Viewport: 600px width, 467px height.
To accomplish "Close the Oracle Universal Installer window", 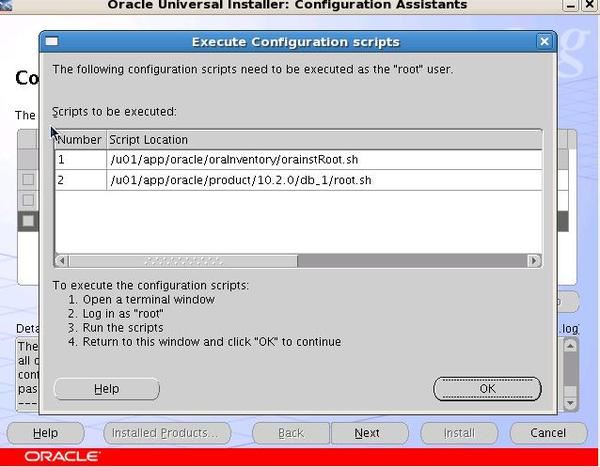I will click(590, 5).
